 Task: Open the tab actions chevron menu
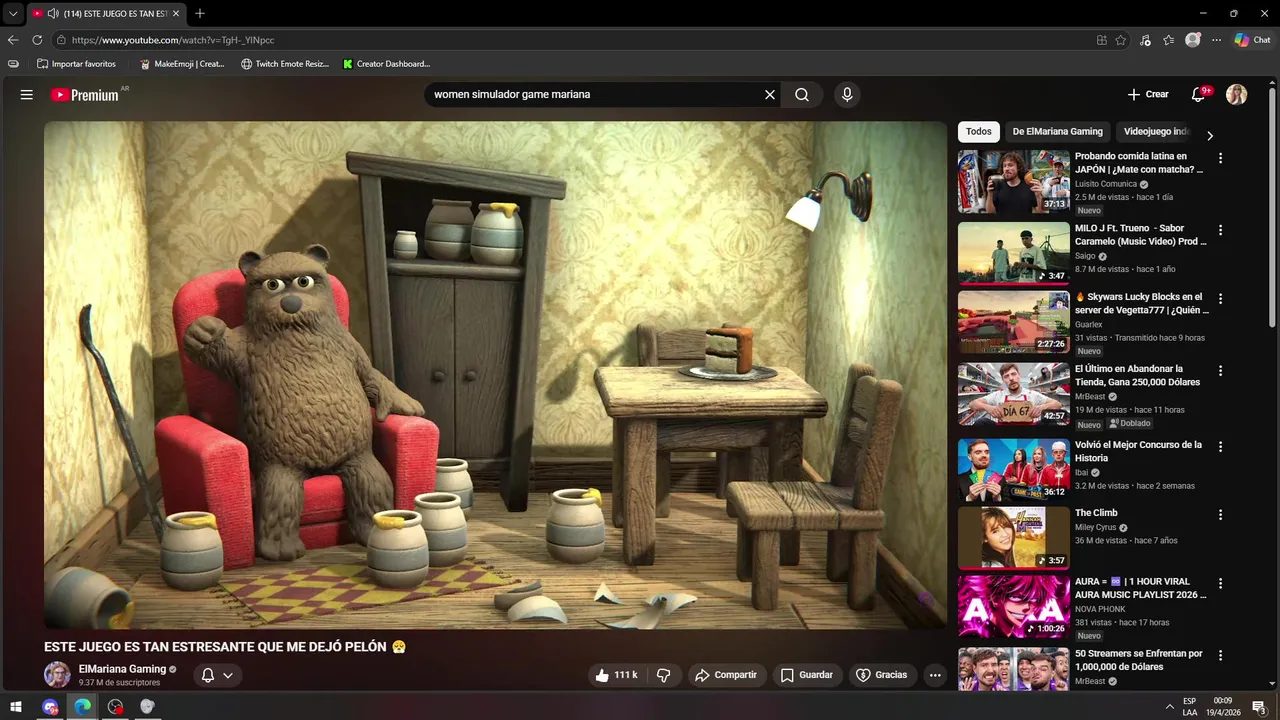[13, 14]
